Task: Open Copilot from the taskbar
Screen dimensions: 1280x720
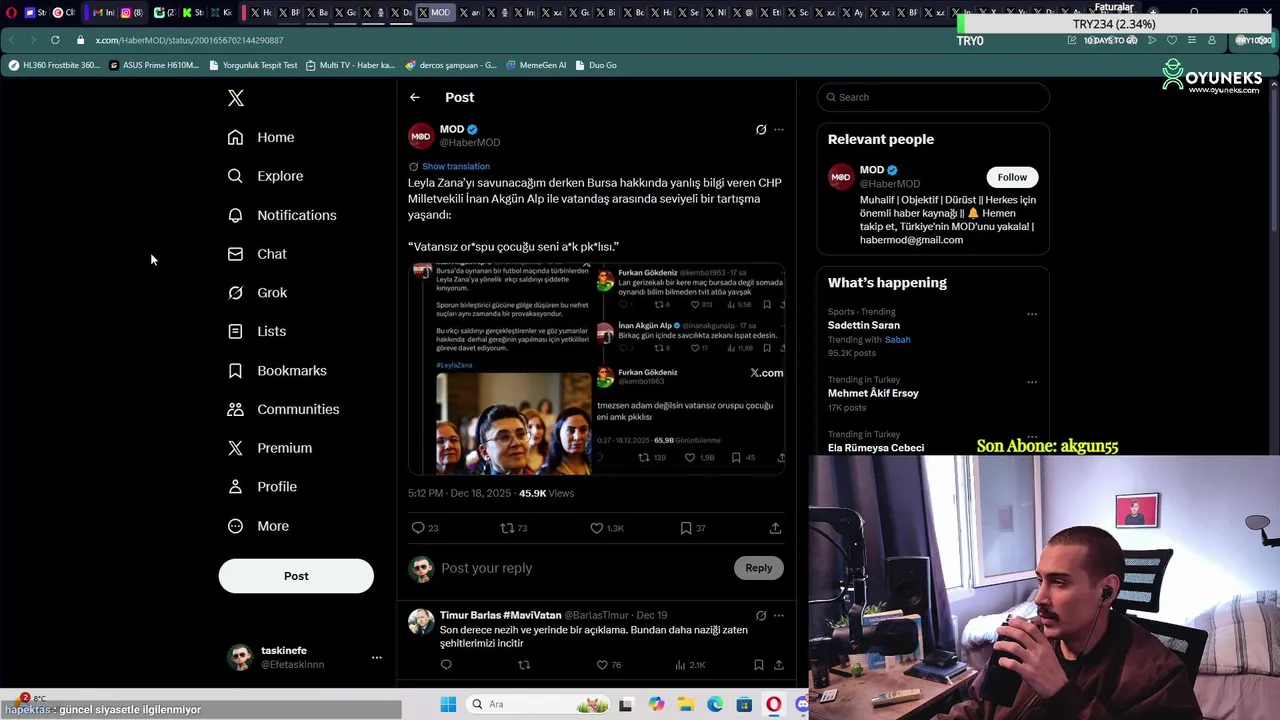Action: point(656,704)
